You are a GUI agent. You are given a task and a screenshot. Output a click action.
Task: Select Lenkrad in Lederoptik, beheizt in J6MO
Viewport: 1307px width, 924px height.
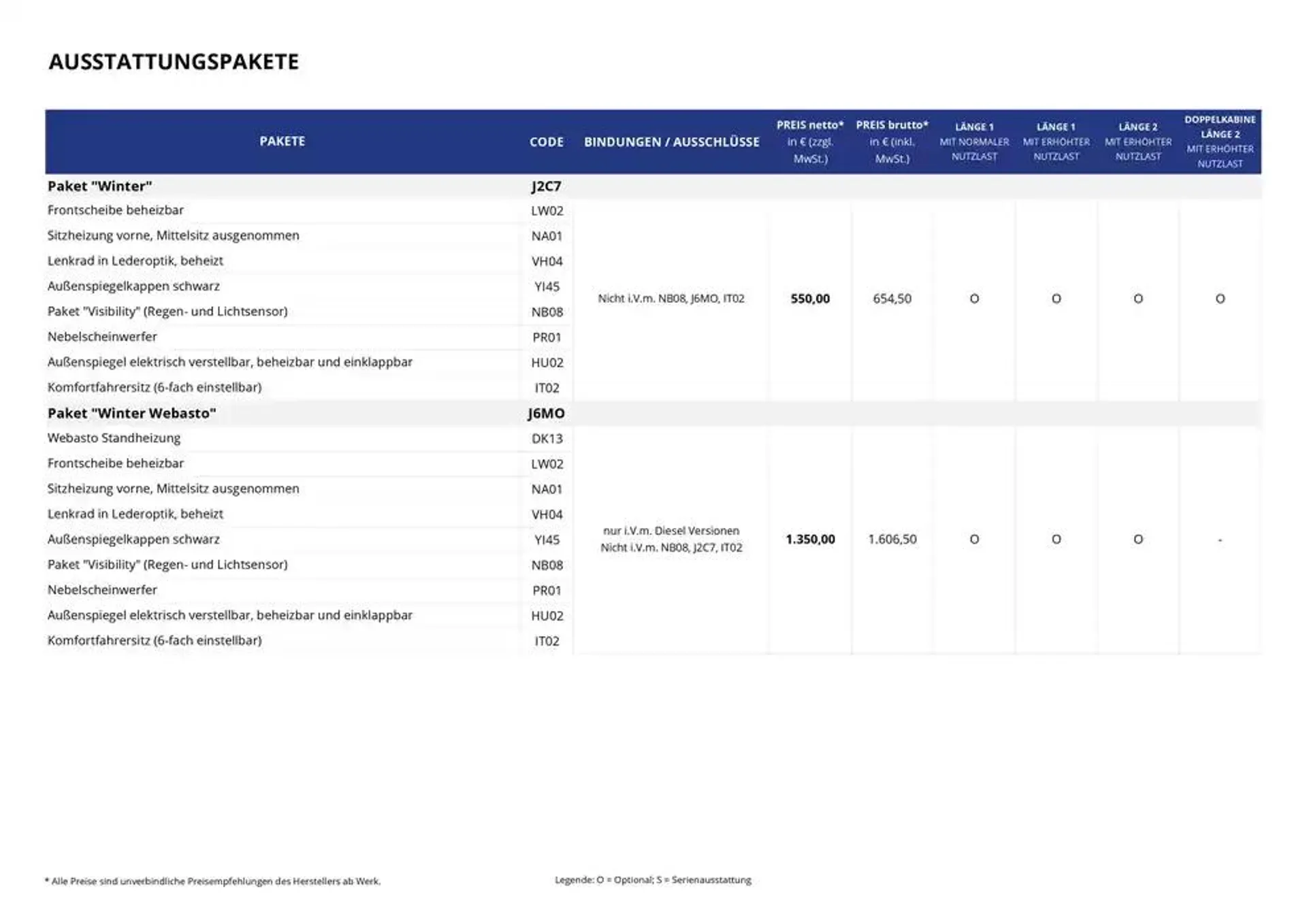[x=135, y=514]
